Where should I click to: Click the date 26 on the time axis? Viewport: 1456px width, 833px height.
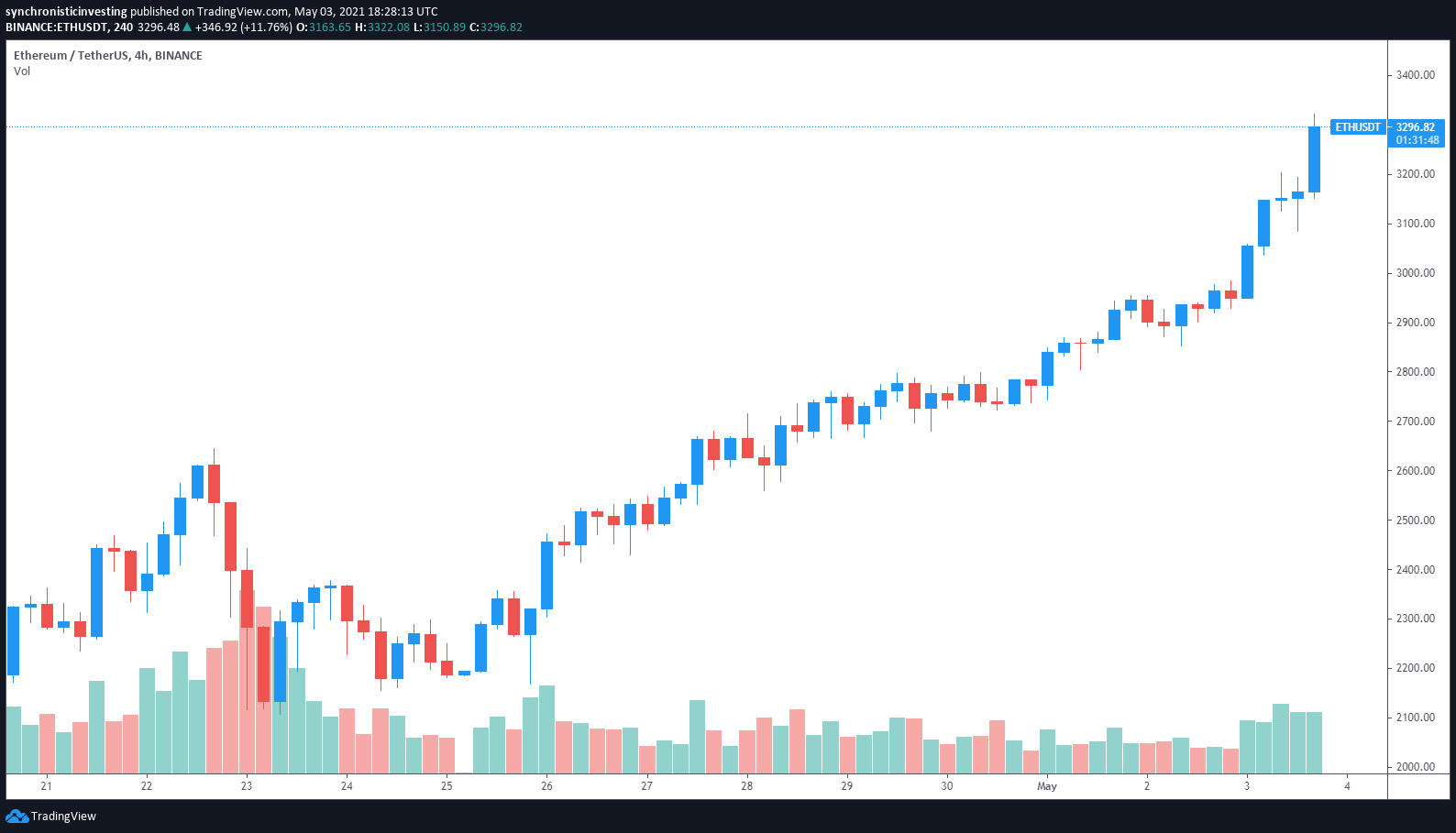[546, 786]
